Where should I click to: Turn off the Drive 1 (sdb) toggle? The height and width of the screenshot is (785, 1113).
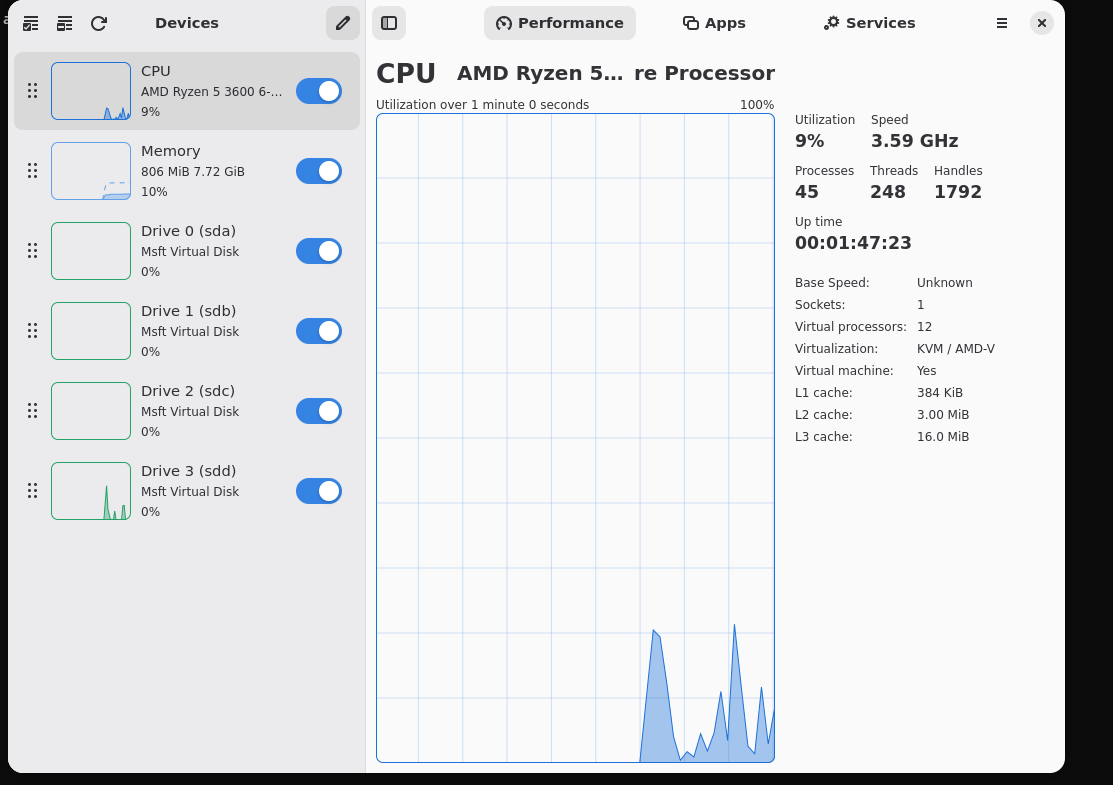point(318,330)
